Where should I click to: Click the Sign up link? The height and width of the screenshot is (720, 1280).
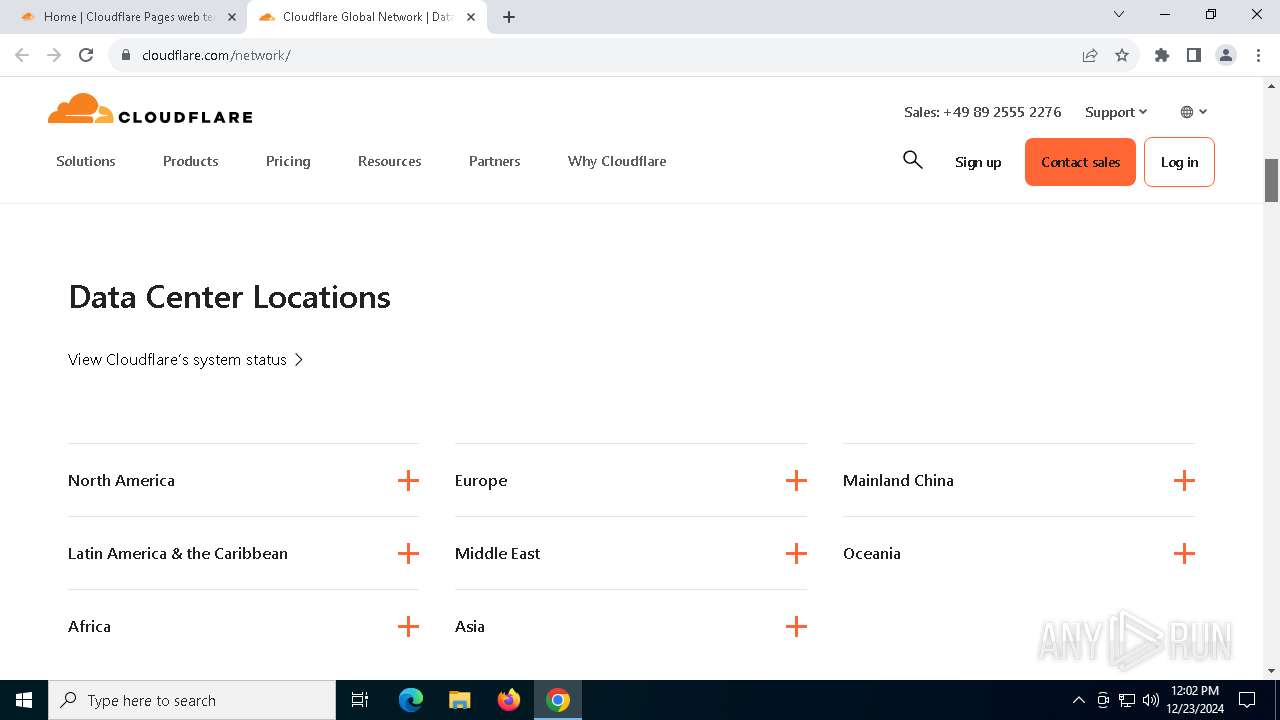(978, 162)
